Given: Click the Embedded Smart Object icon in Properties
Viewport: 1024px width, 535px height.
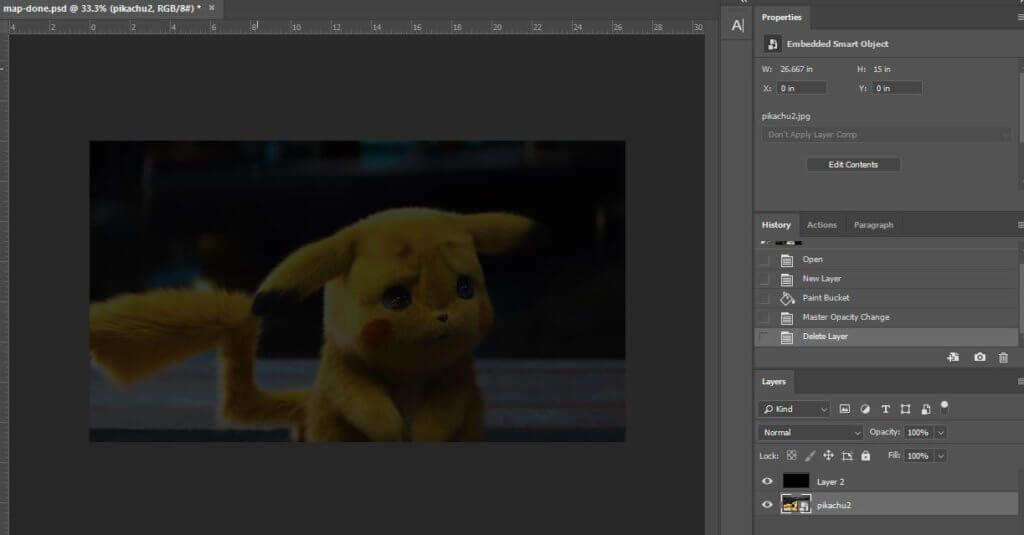Looking at the screenshot, I should (773, 44).
